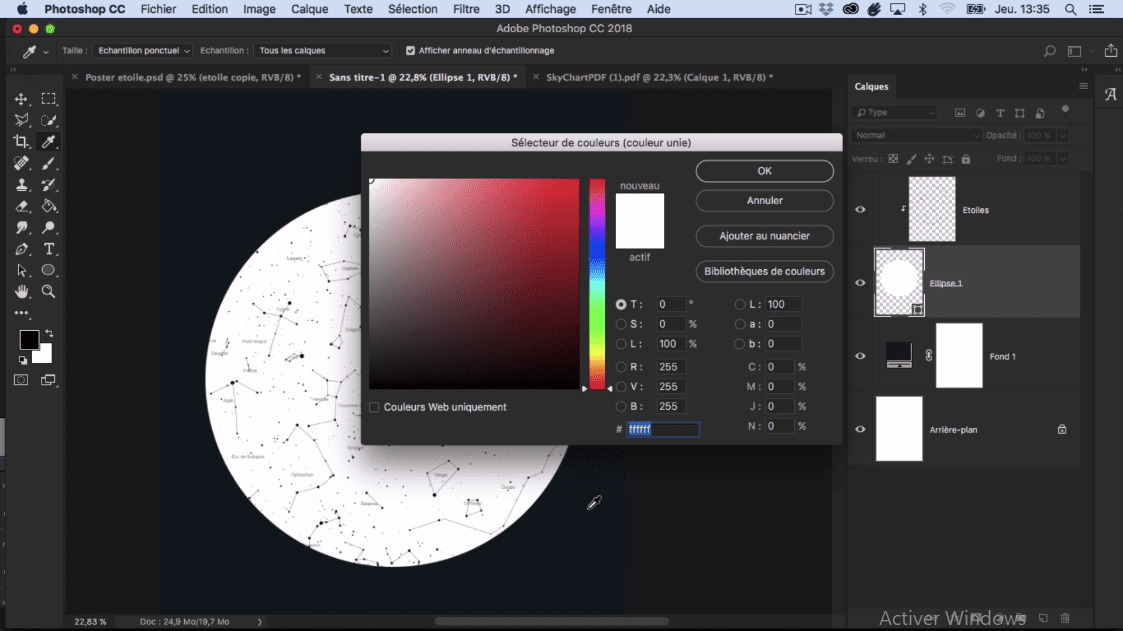Swap foreground and background colors icon
The height and width of the screenshot is (631, 1123).
coord(49,333)
